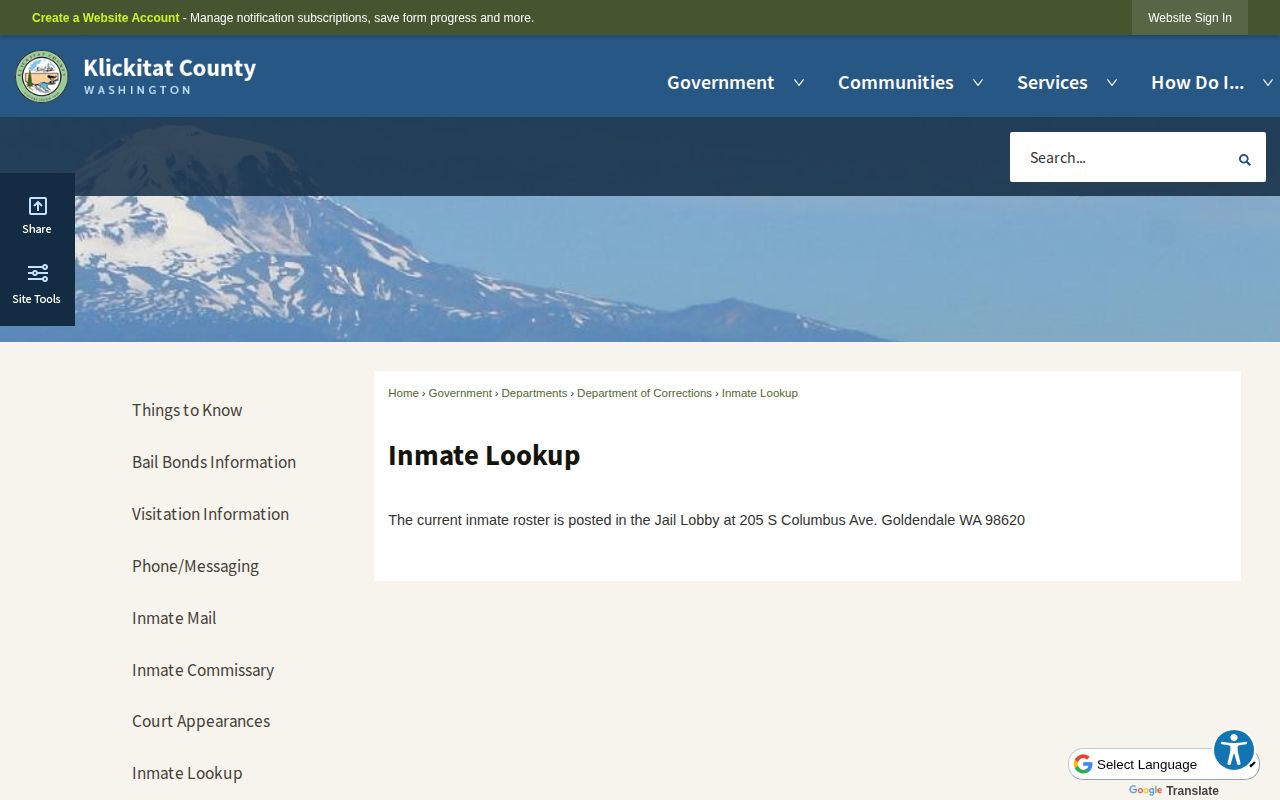
Task: Open Bail Bonds Information in sidebar
Action: 214,462
